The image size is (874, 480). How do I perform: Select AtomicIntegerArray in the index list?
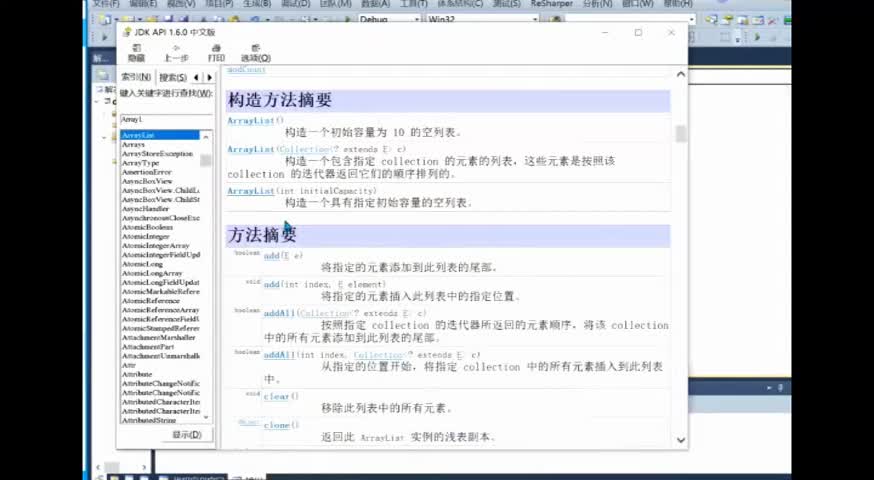point(156,245)
